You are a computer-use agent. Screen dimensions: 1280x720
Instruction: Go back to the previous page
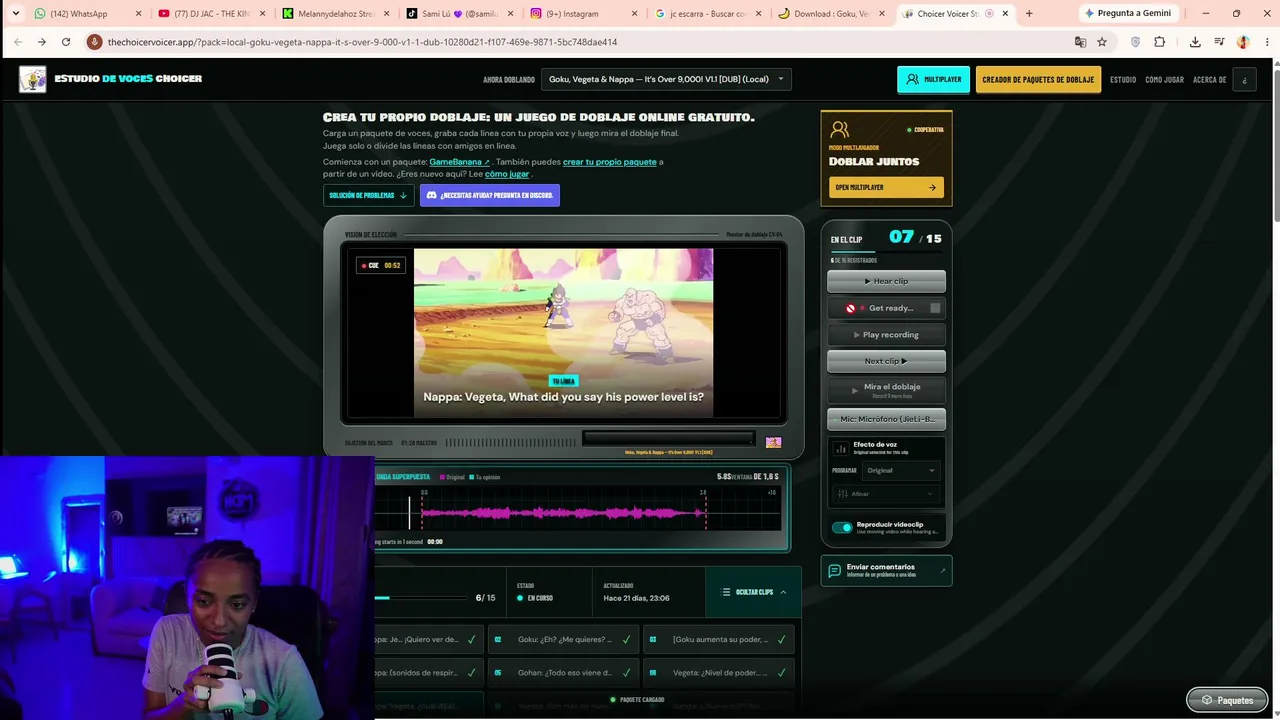[x=17, y=42]
